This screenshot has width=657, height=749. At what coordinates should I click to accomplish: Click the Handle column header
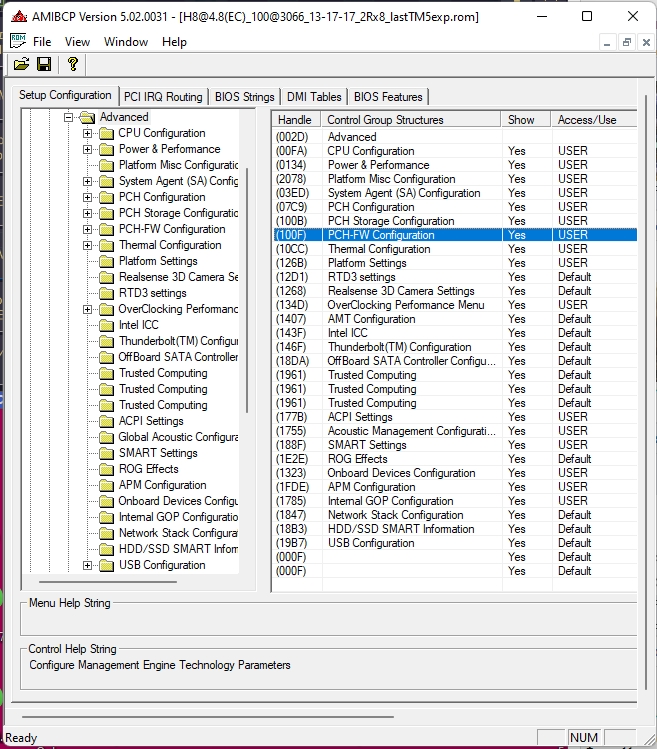(296, 119)
